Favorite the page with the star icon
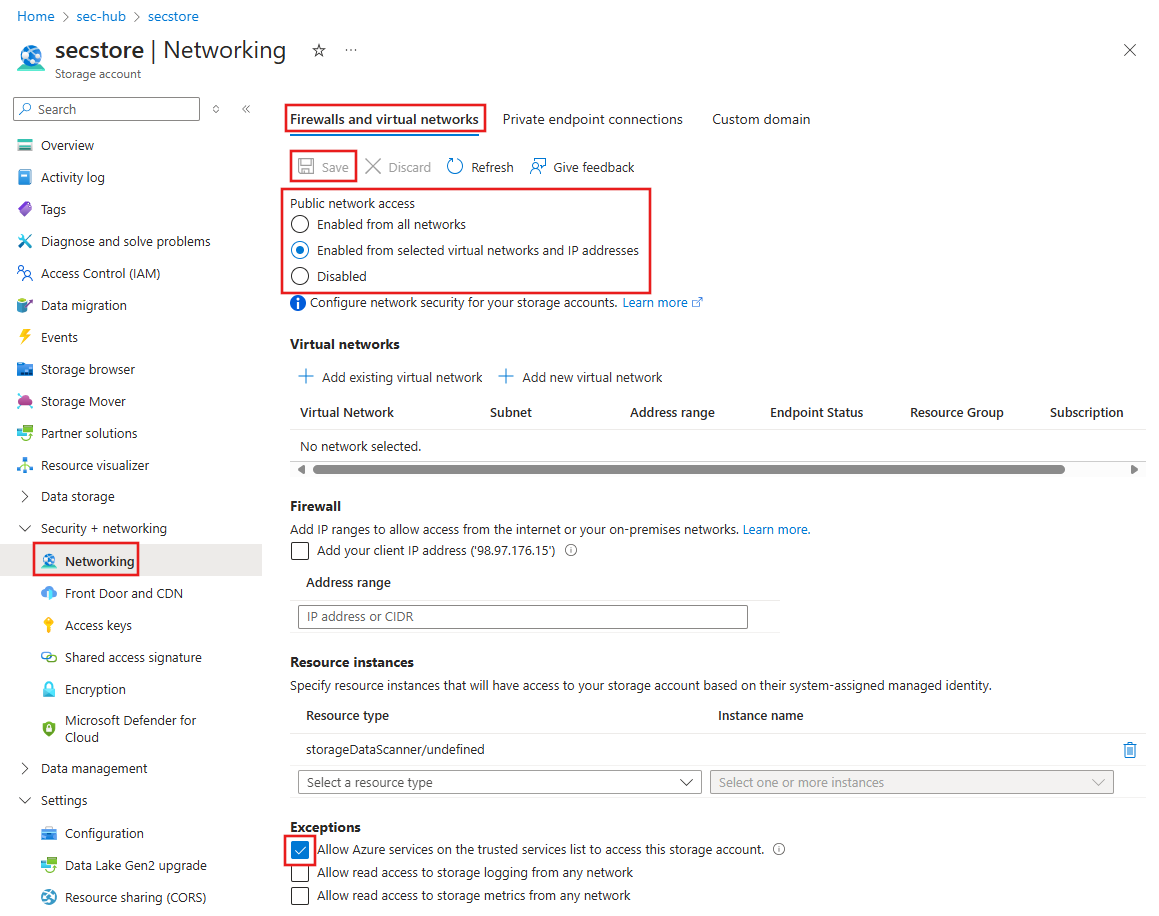This screenshot has height=916, width=1159. (x=319, y=50)
